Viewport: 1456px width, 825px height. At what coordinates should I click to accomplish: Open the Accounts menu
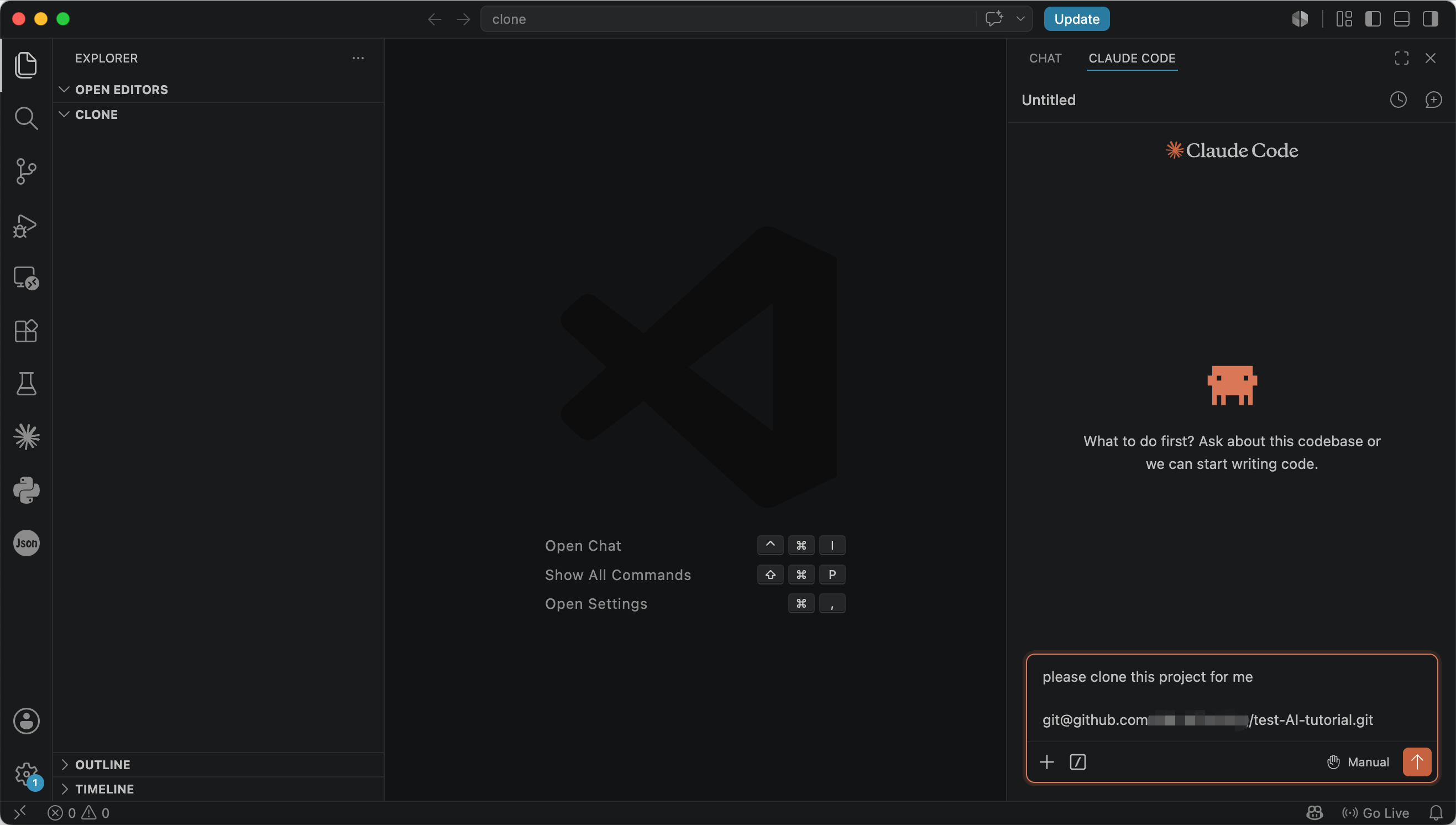tap(26, 720)
